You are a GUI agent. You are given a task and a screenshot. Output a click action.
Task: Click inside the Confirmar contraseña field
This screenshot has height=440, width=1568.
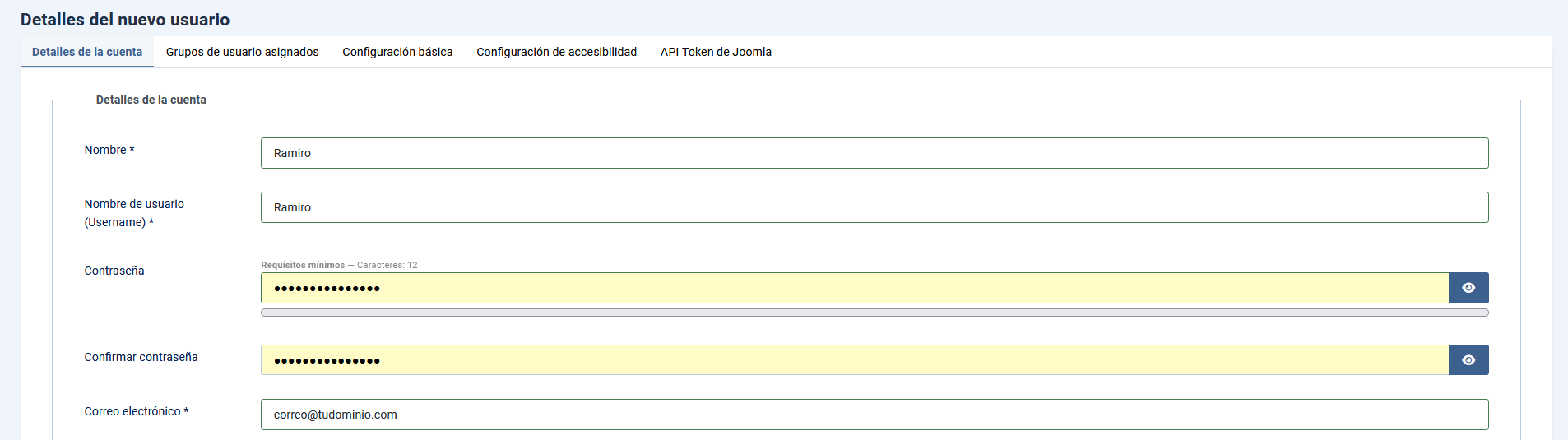coord(854,360)
